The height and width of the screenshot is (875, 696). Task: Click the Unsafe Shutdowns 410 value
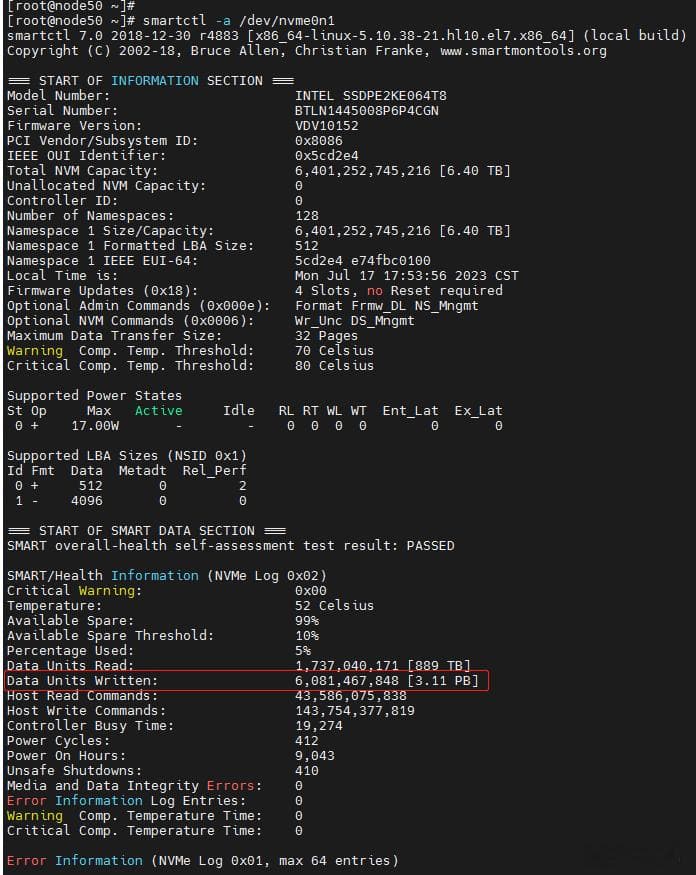(306, 771)
